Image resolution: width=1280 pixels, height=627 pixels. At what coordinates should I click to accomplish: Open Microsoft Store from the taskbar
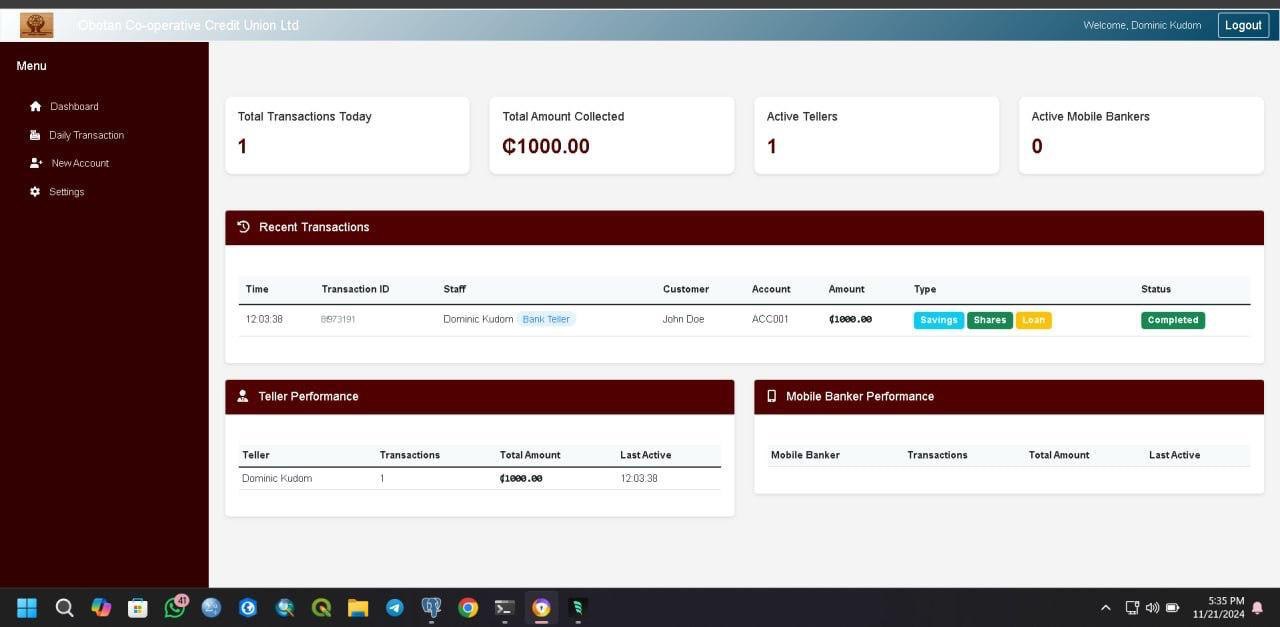138,607
